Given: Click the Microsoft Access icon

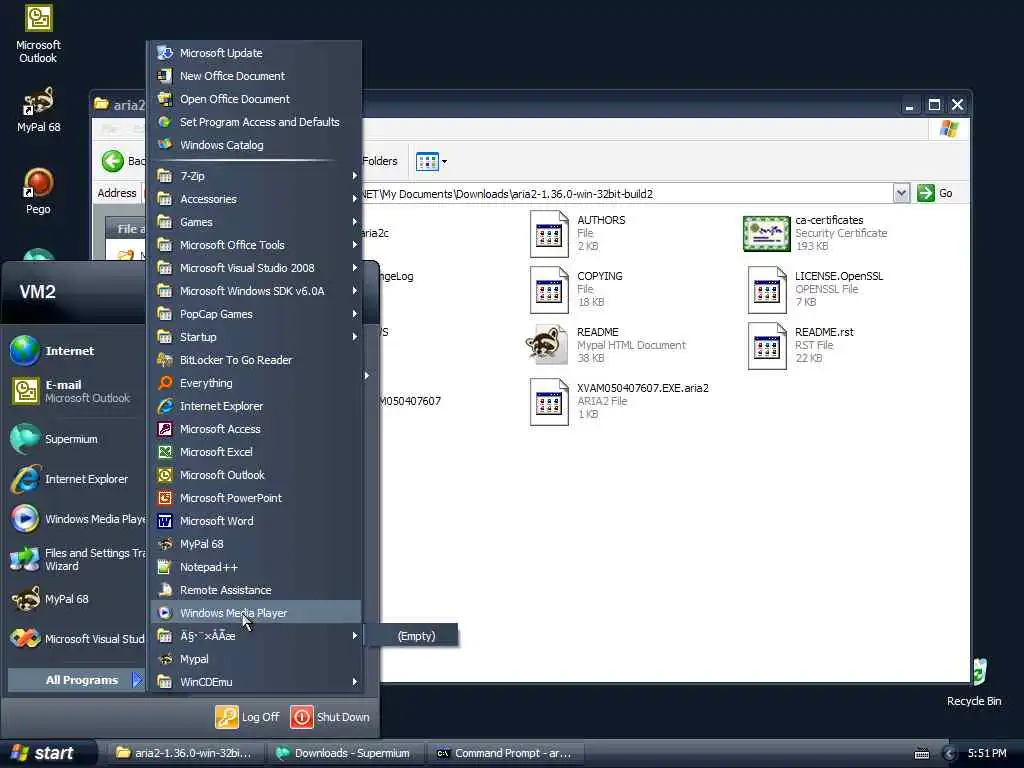Looking at the screenshot, I should tap(165, 429).
